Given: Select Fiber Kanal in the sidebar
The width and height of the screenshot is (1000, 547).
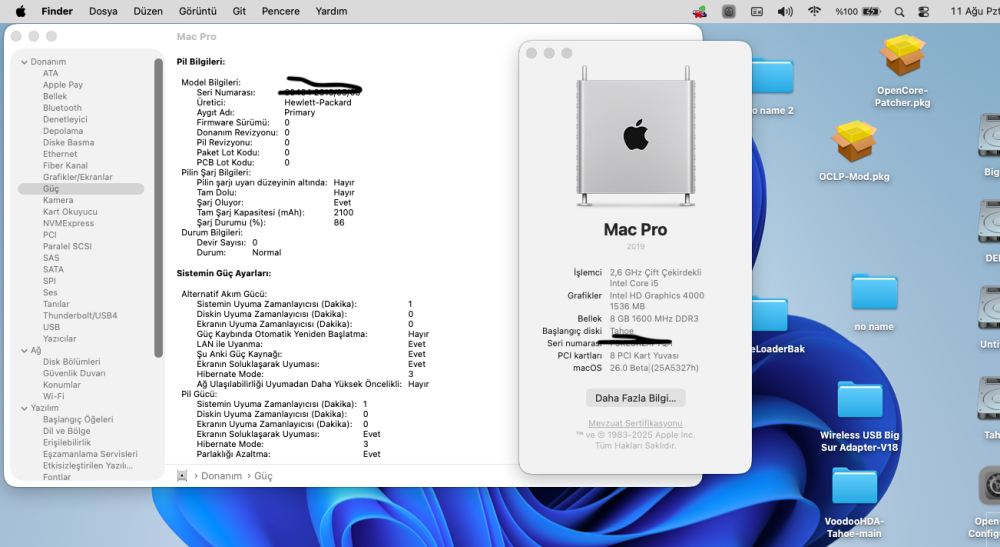Looking at the screenshot, I should pos(65,165).
